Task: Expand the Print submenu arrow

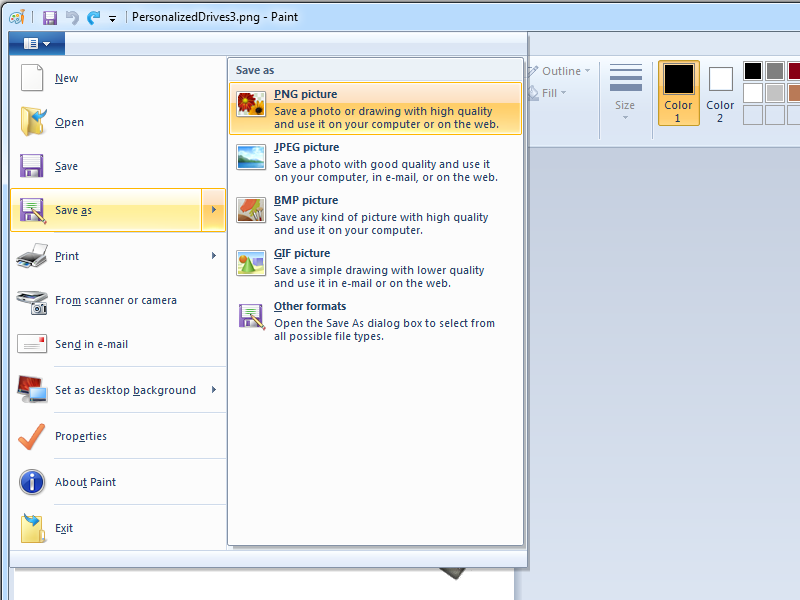Action: click(214, 256)
